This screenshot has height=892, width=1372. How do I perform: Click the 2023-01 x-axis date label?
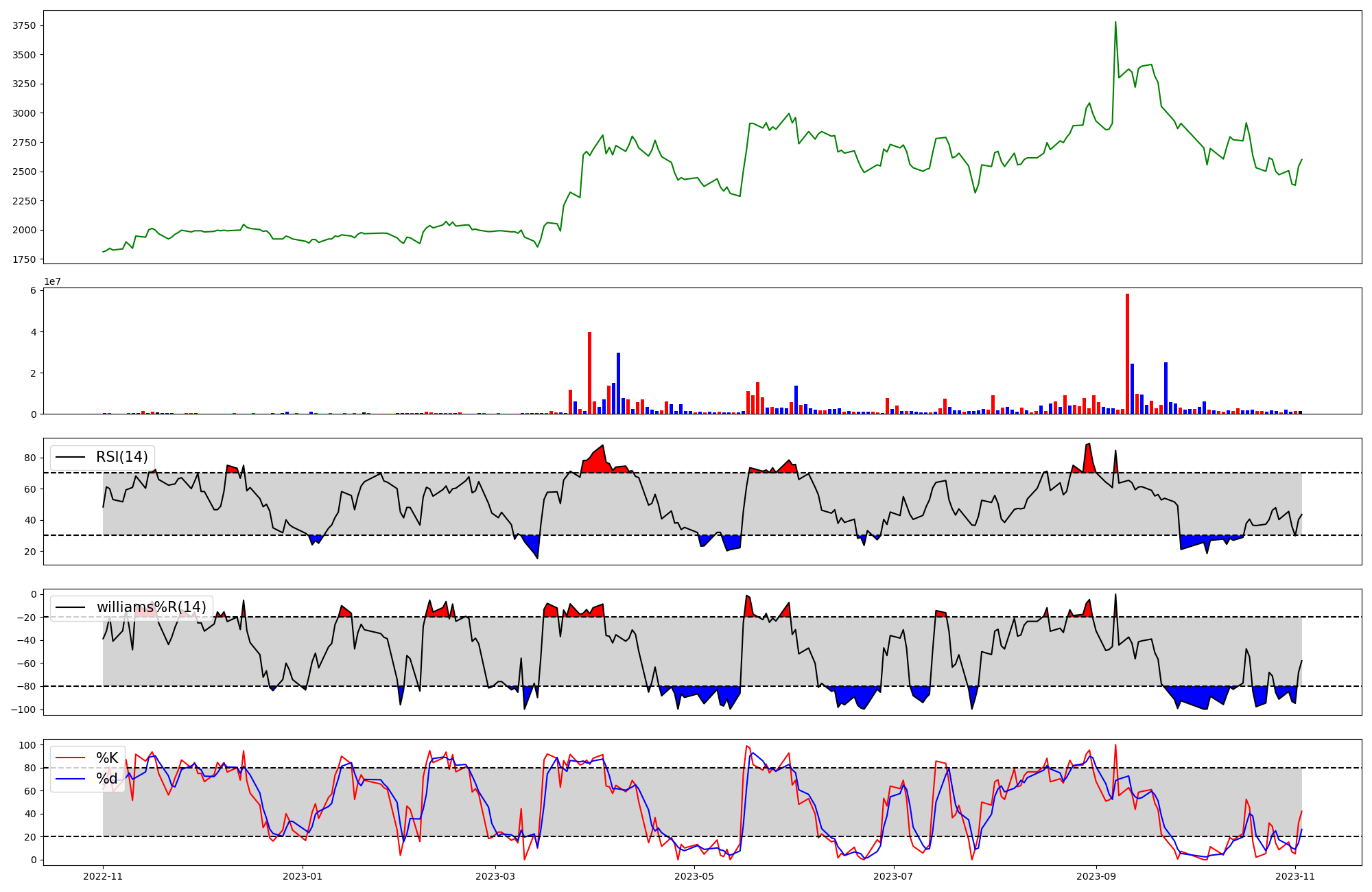point(303,876)
